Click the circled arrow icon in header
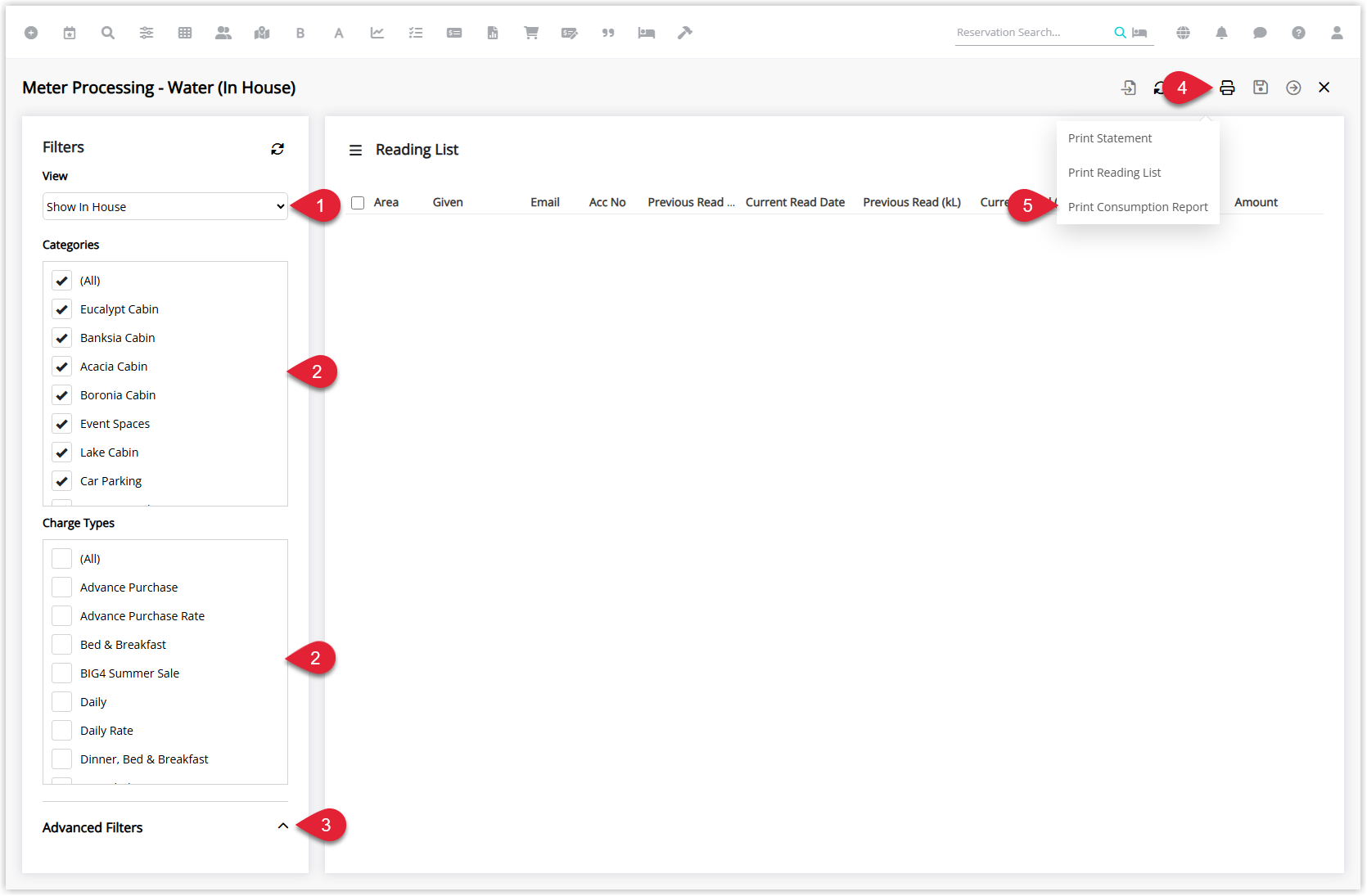 [x=1293, y=88]
